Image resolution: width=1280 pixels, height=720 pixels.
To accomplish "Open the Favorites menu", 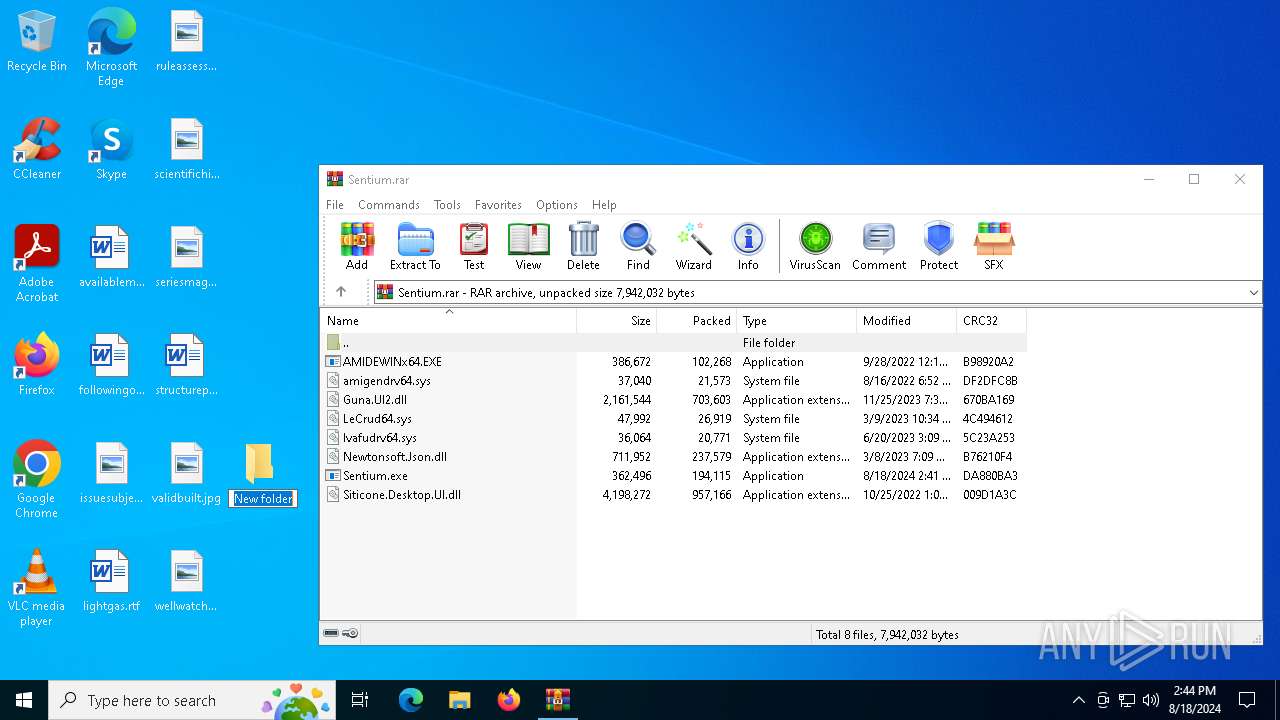I will 498,204.
